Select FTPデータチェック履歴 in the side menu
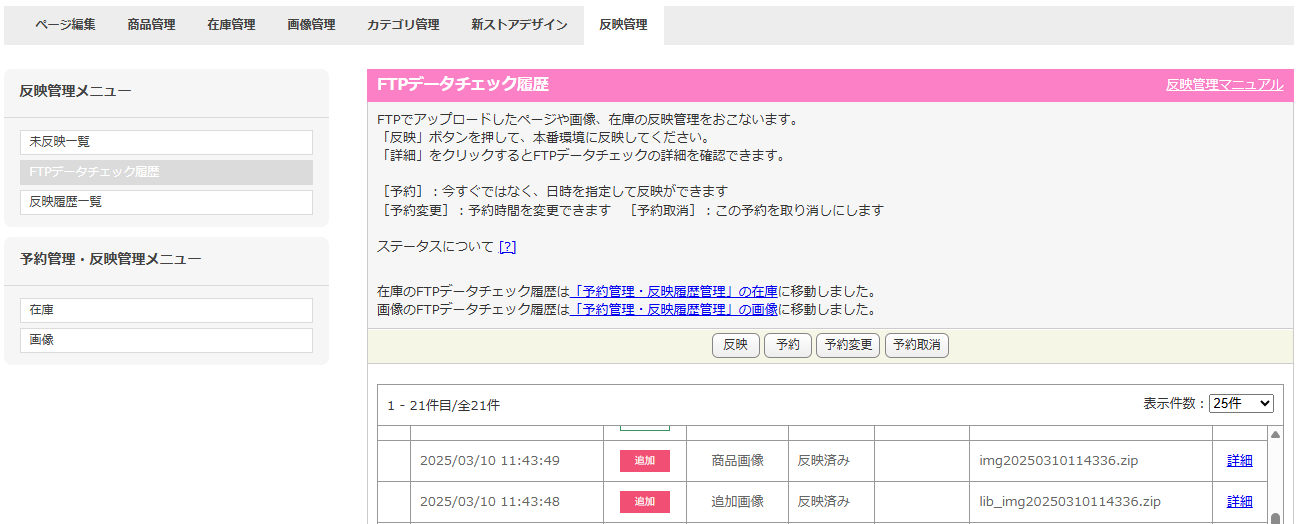The image size is (1296, 524). tap(166, 172)
